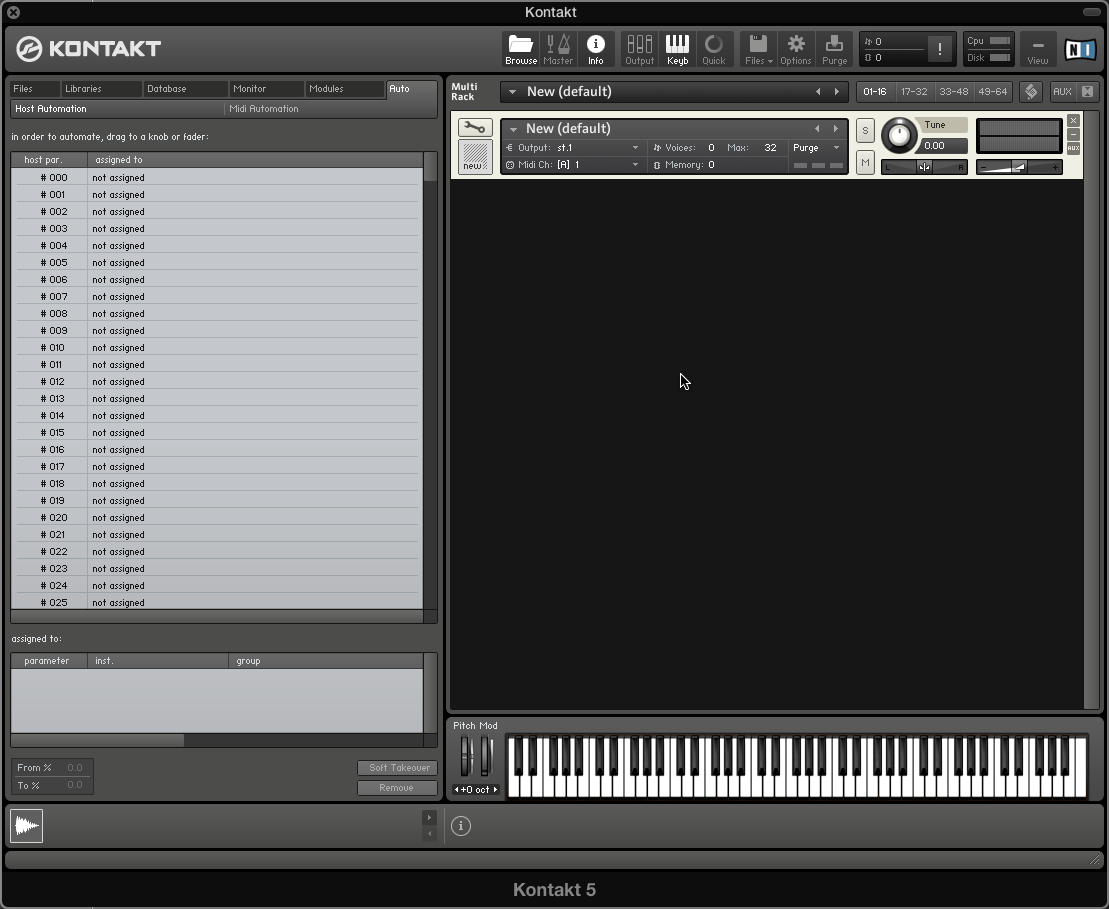Image resolution: width=1109 pixels, height=909 pixels.
Task: Toggle instrument aux sends icon
Action: coord(1073,148)
